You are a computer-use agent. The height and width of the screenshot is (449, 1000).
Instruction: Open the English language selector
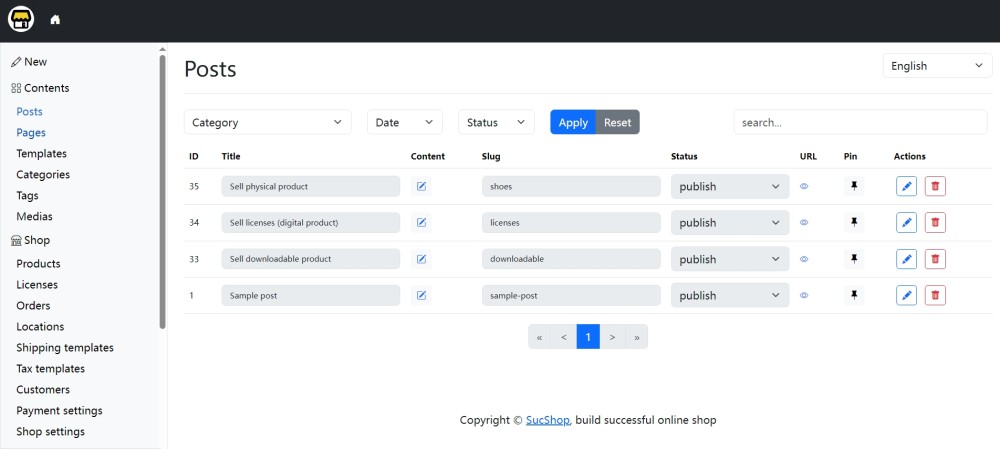(937, 66)
